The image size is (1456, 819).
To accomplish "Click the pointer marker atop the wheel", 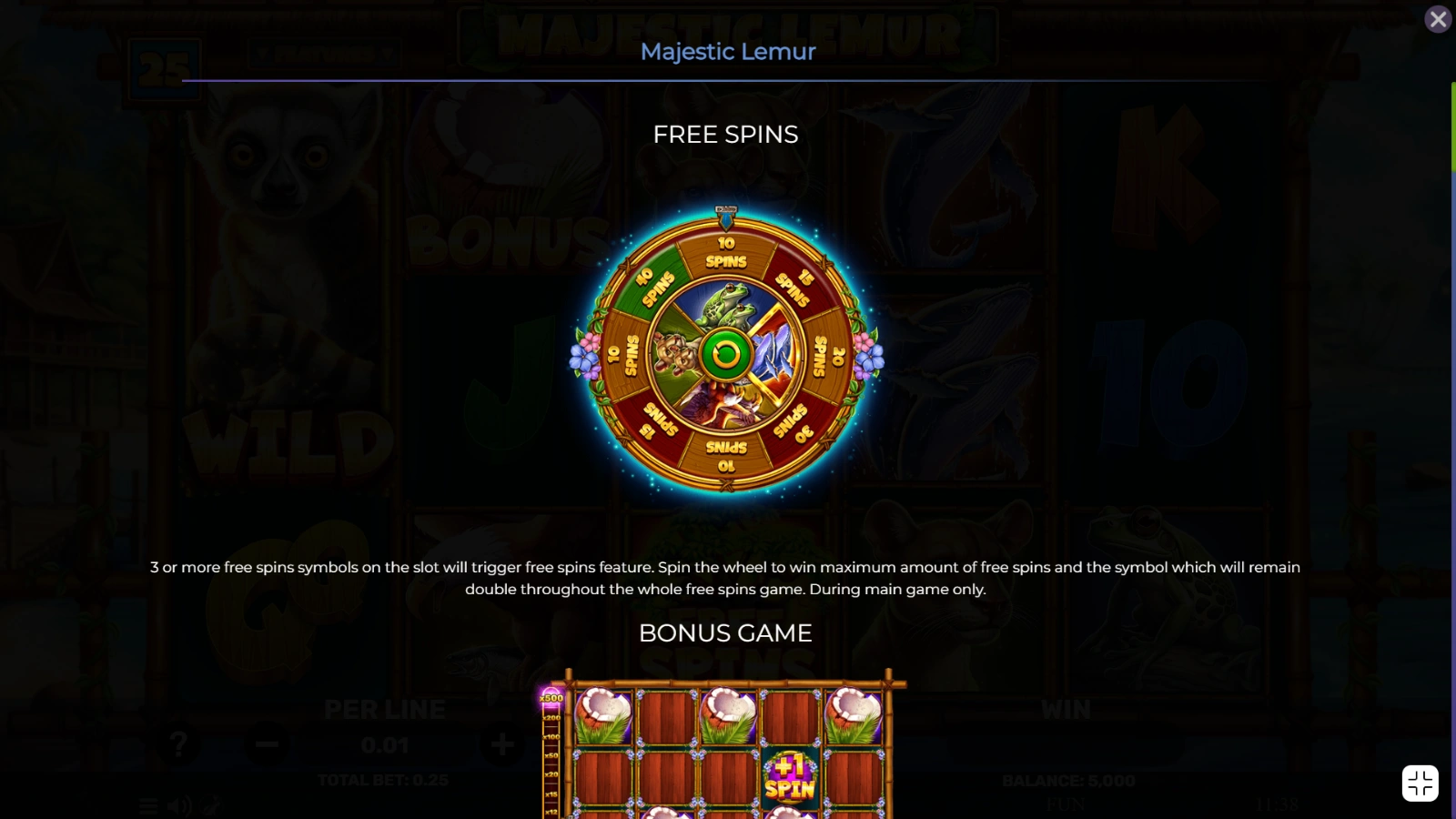I will (726, 217).
